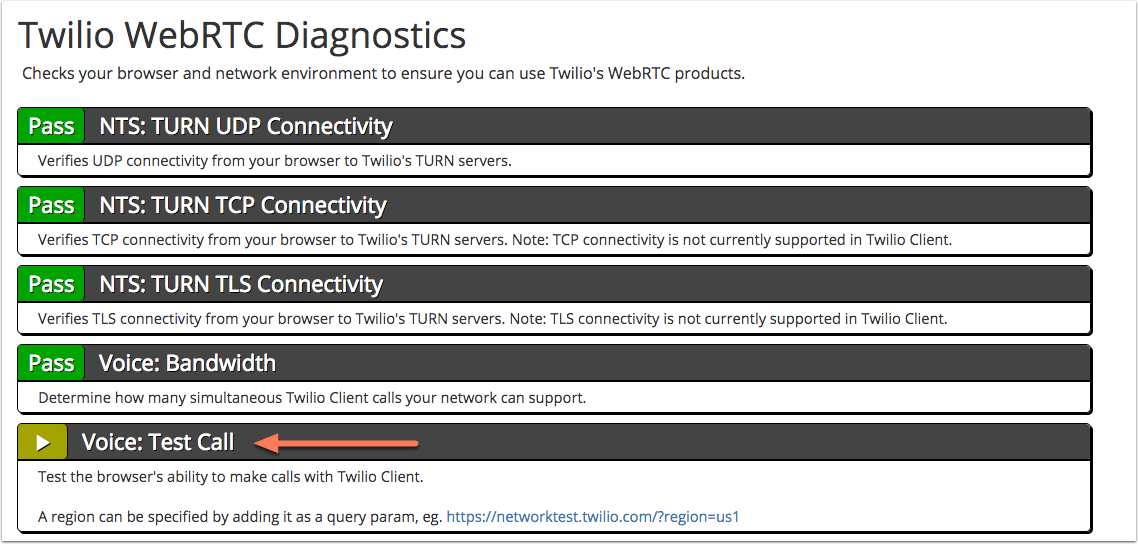Click the simultaneous calls bandwidth description

click(312, 398)
